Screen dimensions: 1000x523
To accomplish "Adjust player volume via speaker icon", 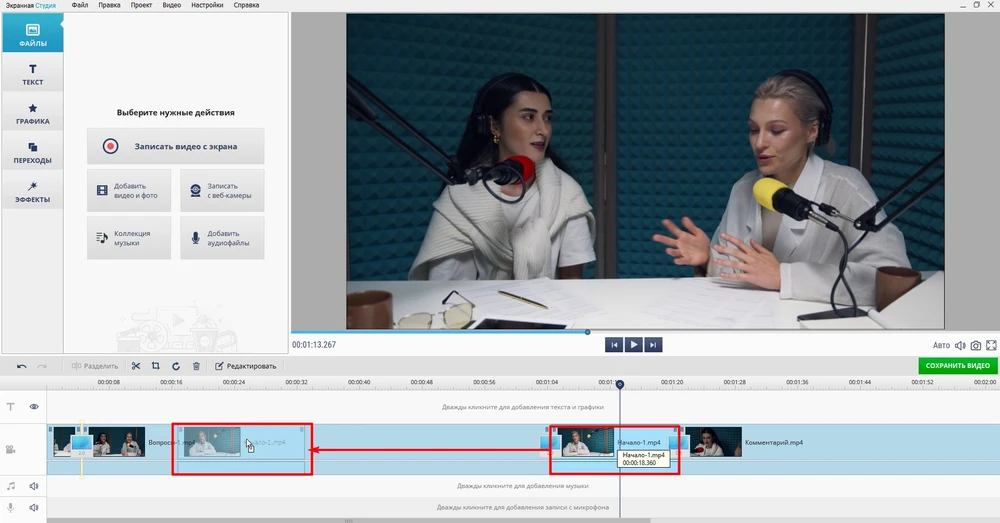I will click(x=960, y=345).
